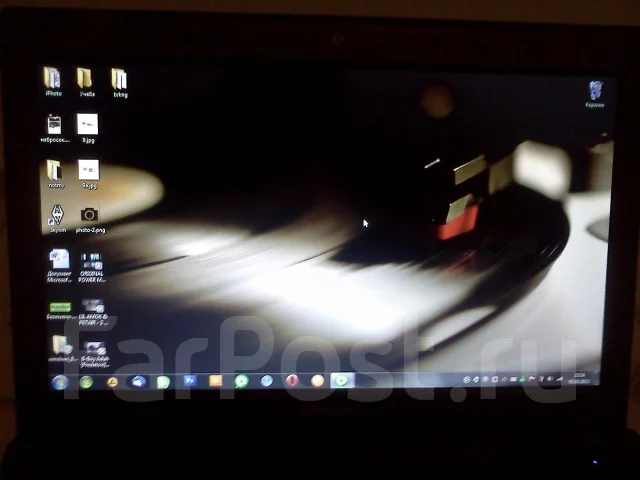This screenshot has width=640, height=480.
Task: Open Photoshop from the taskbar
Action: 190,380
